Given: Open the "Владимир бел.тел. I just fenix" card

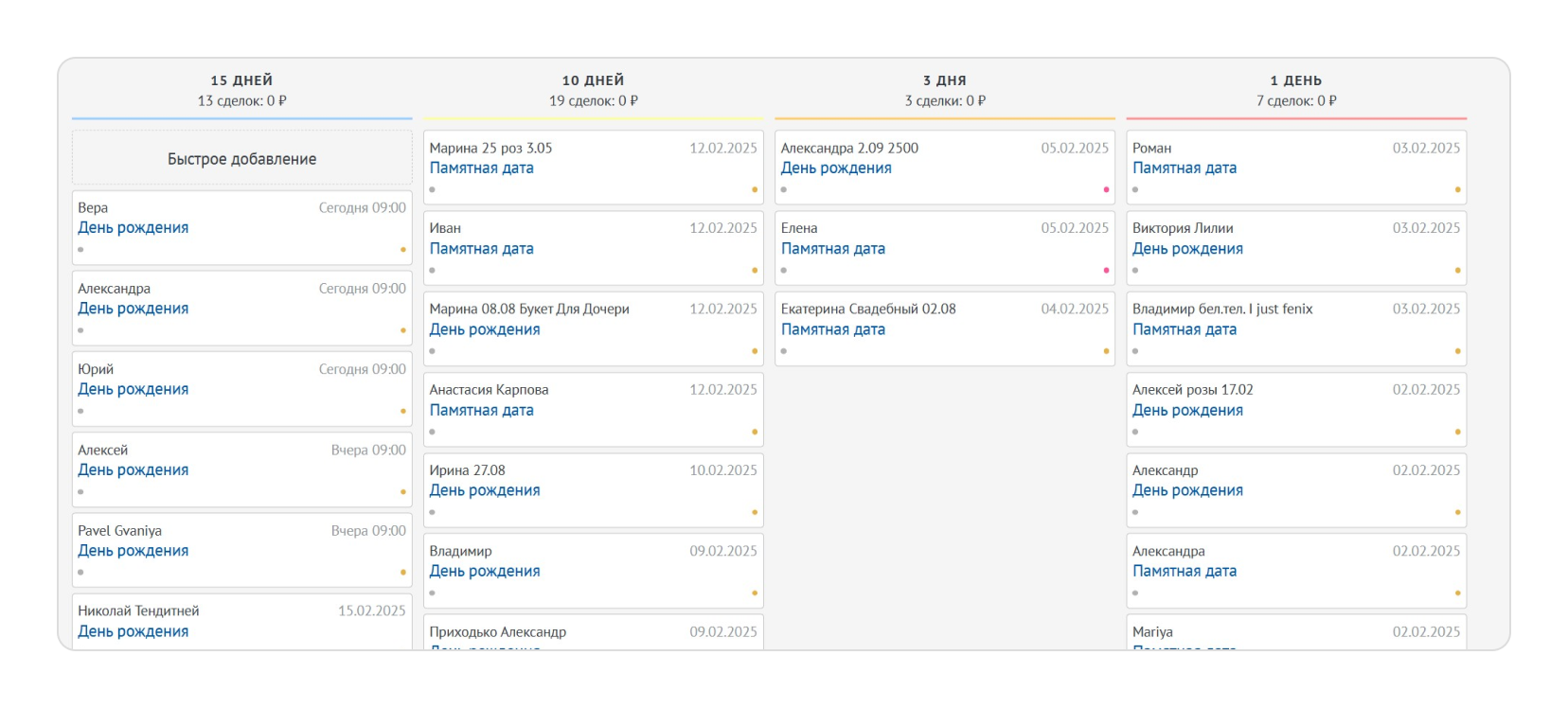Looking at the screenshot, I should [1222, 310].
